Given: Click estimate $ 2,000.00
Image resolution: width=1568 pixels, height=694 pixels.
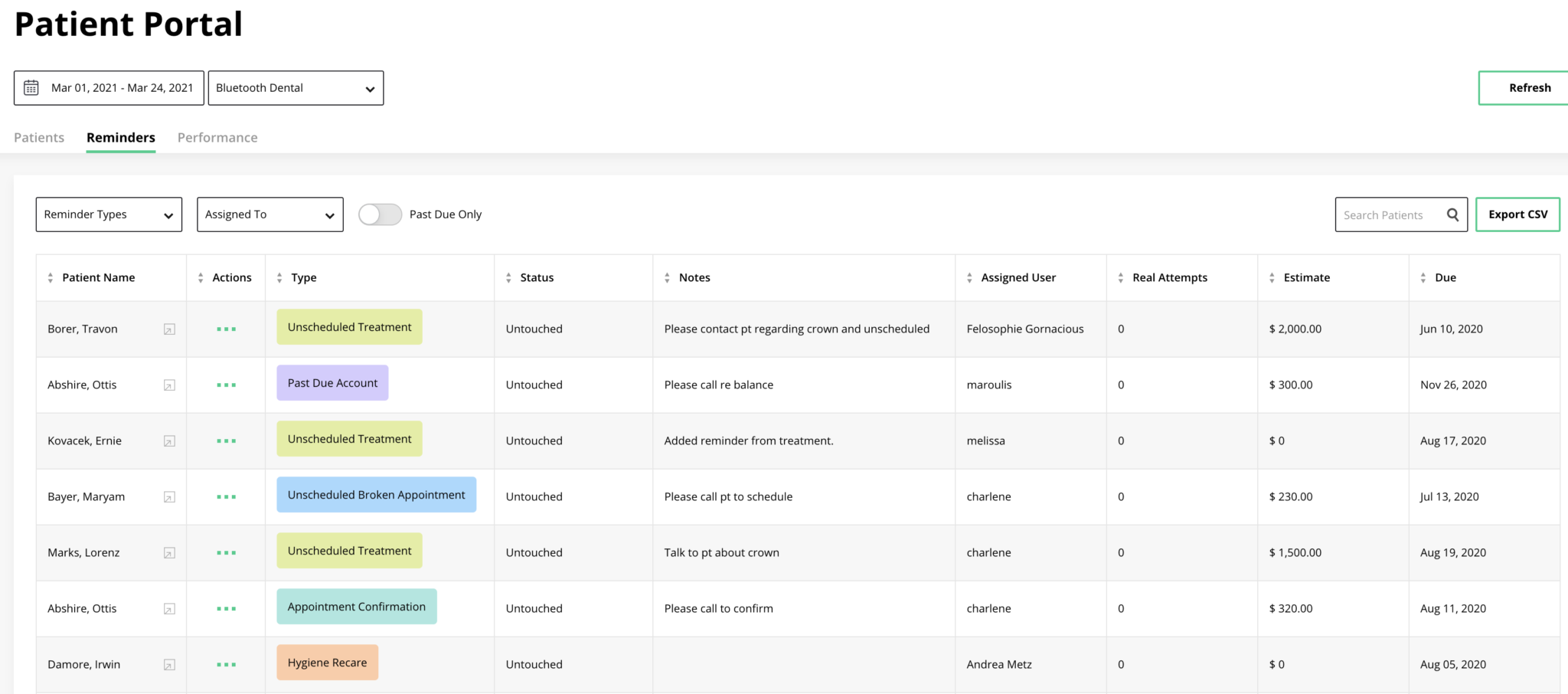Looking at the screenshot, I should pyautogui.click(x=1295, y=329).
